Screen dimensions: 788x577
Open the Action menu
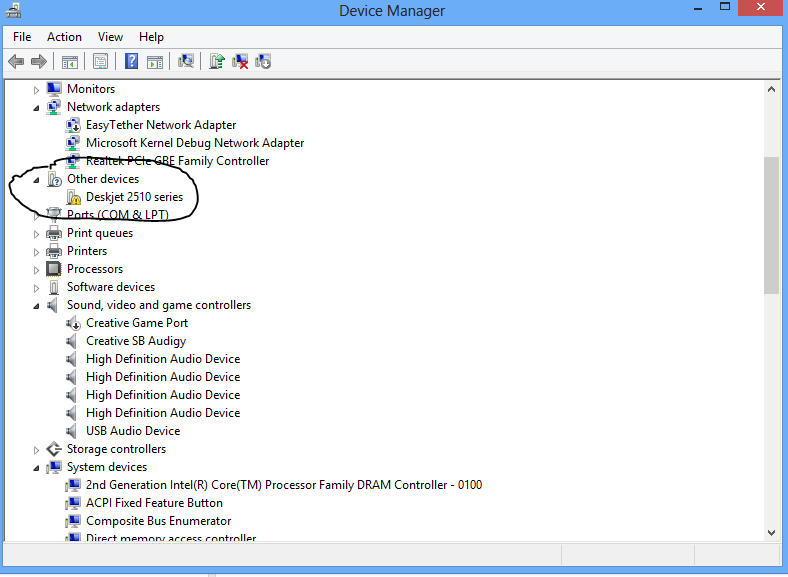click(x=64, y=37)
